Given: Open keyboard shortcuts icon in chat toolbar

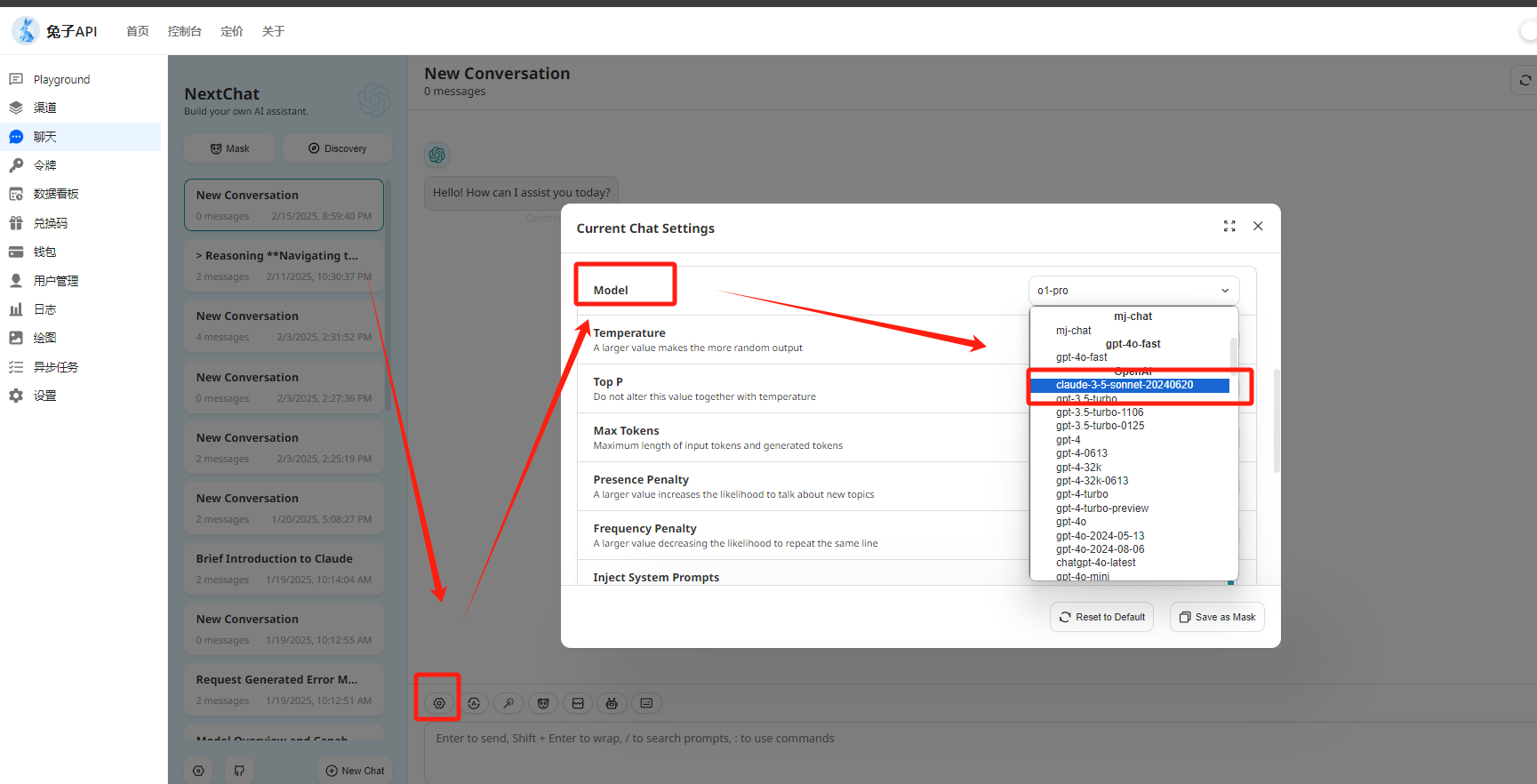Looking at the screenshot, I should pos(646,703).
